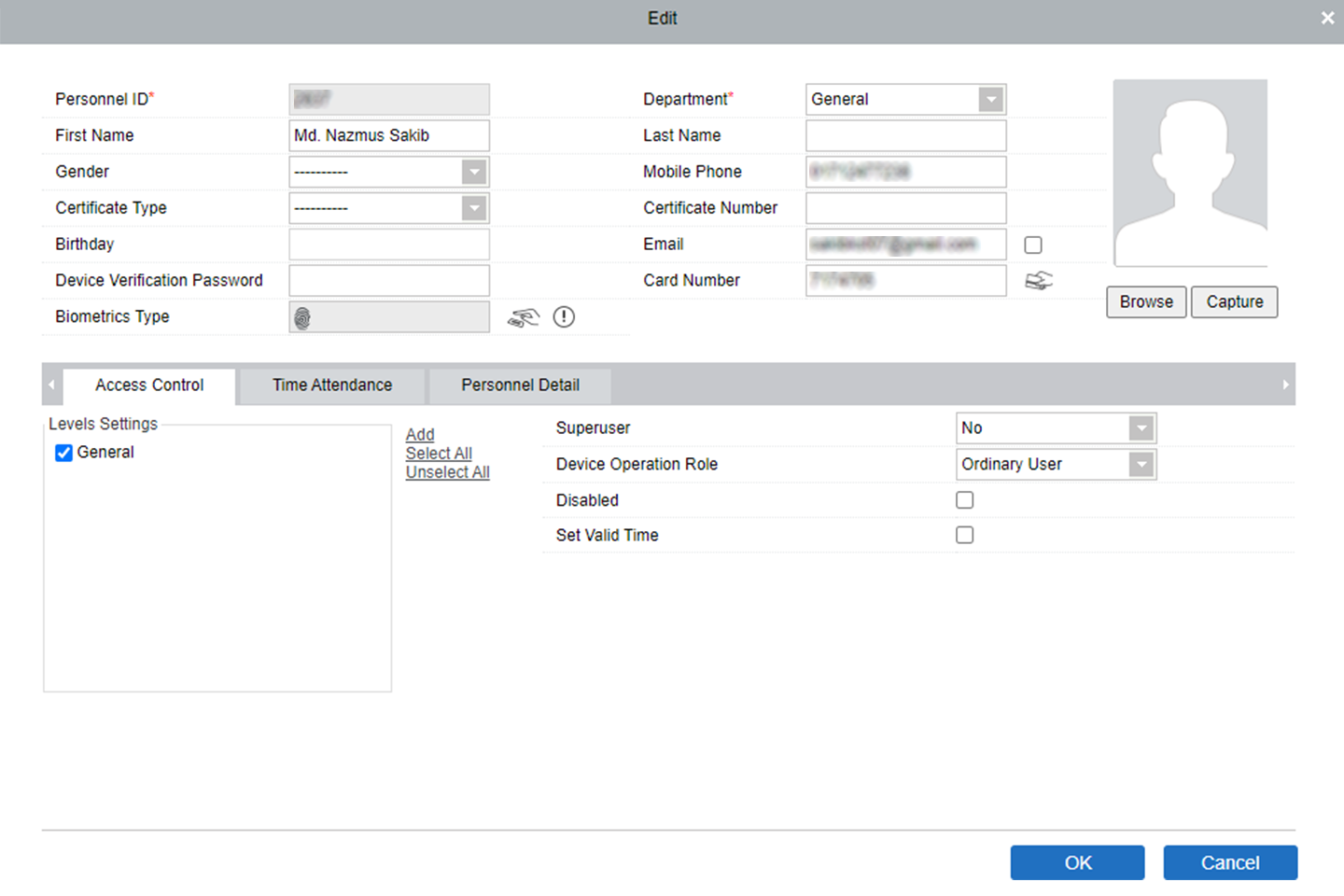
Task: Click the fingerprint icon in Biometrics Type field
Action: (x=302, y=318)
